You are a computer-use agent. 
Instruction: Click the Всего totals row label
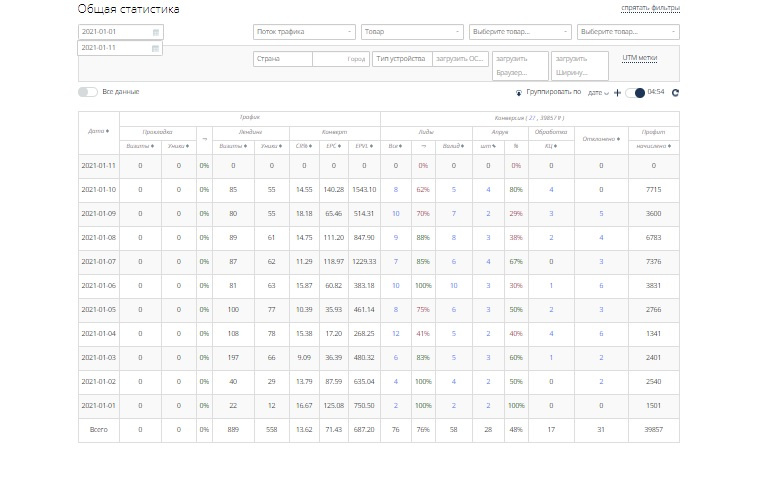(99, 430)
